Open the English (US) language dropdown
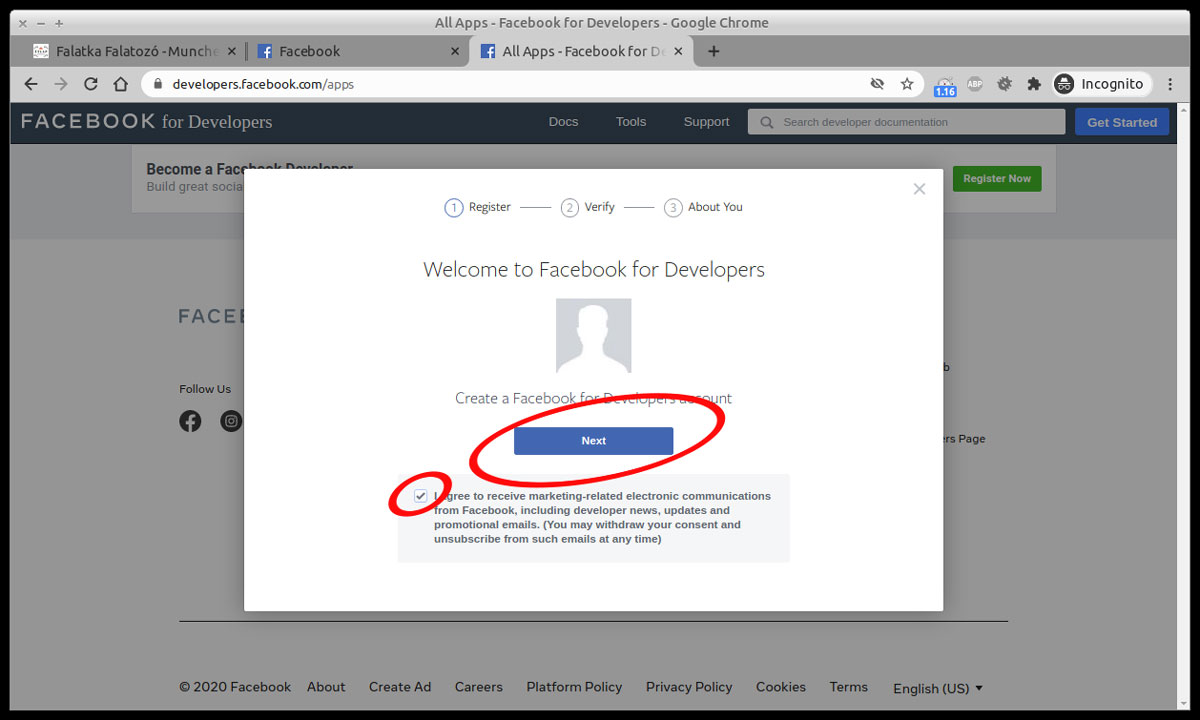 pos(937,688)
